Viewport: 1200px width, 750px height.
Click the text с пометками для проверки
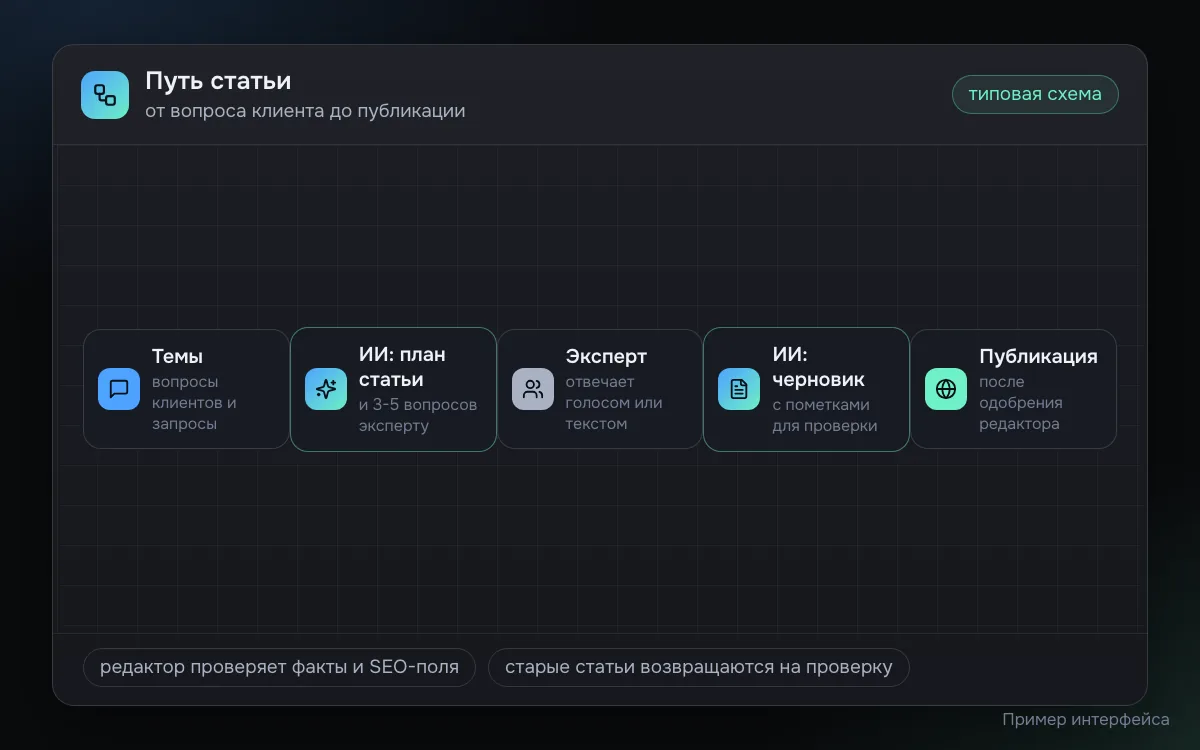[825, 415]
